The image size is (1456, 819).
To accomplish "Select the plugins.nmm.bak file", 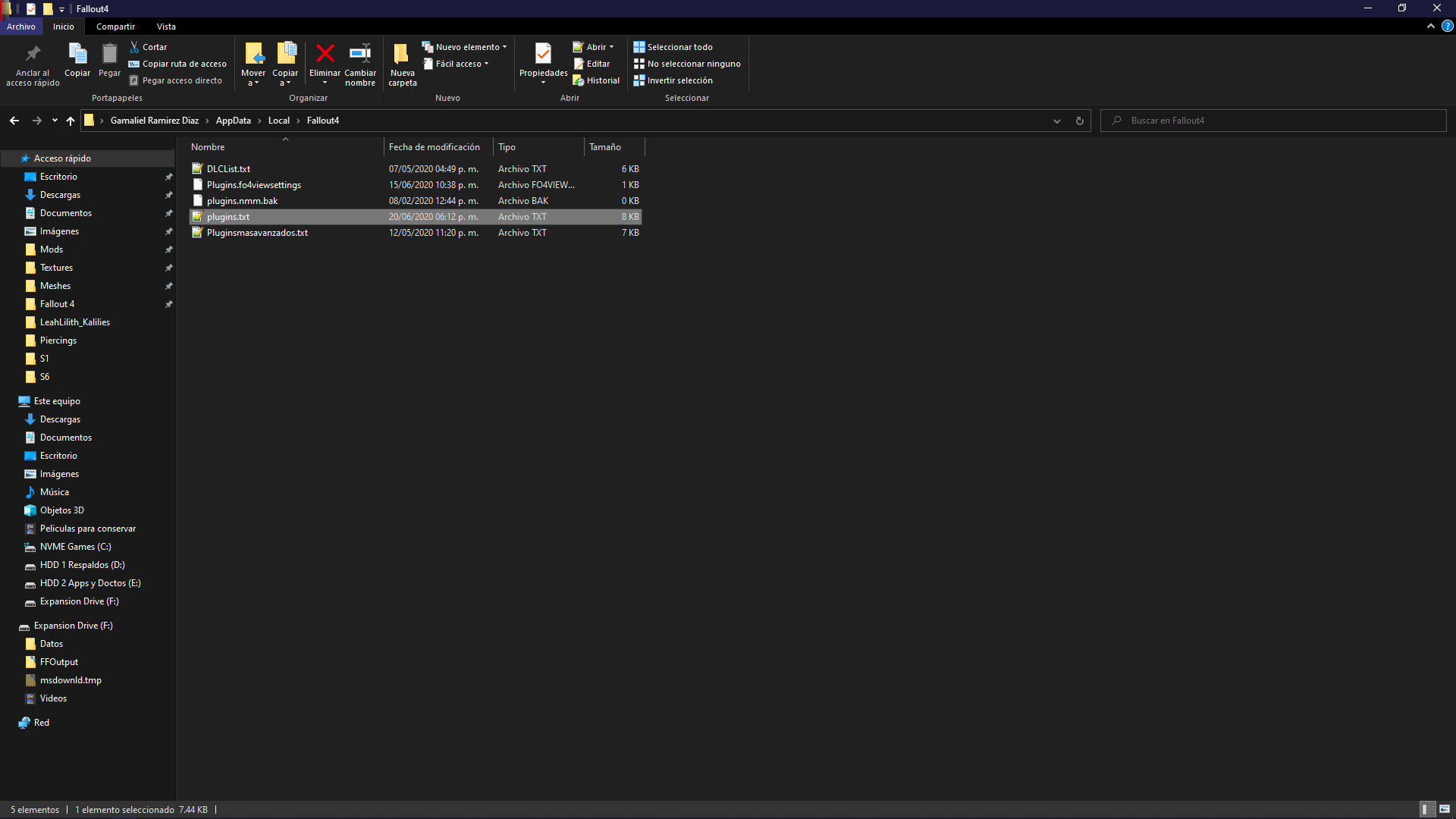I will (416, 201).
